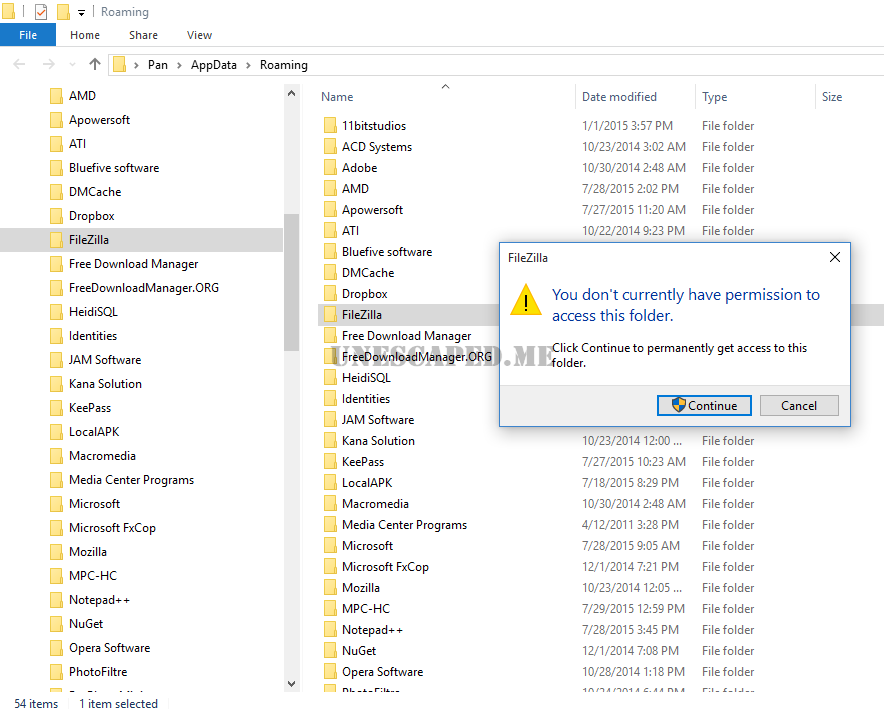This screenshot has width=884, height=714.
Task: Switch to the View ribbon tab
Action: (199, 34)
